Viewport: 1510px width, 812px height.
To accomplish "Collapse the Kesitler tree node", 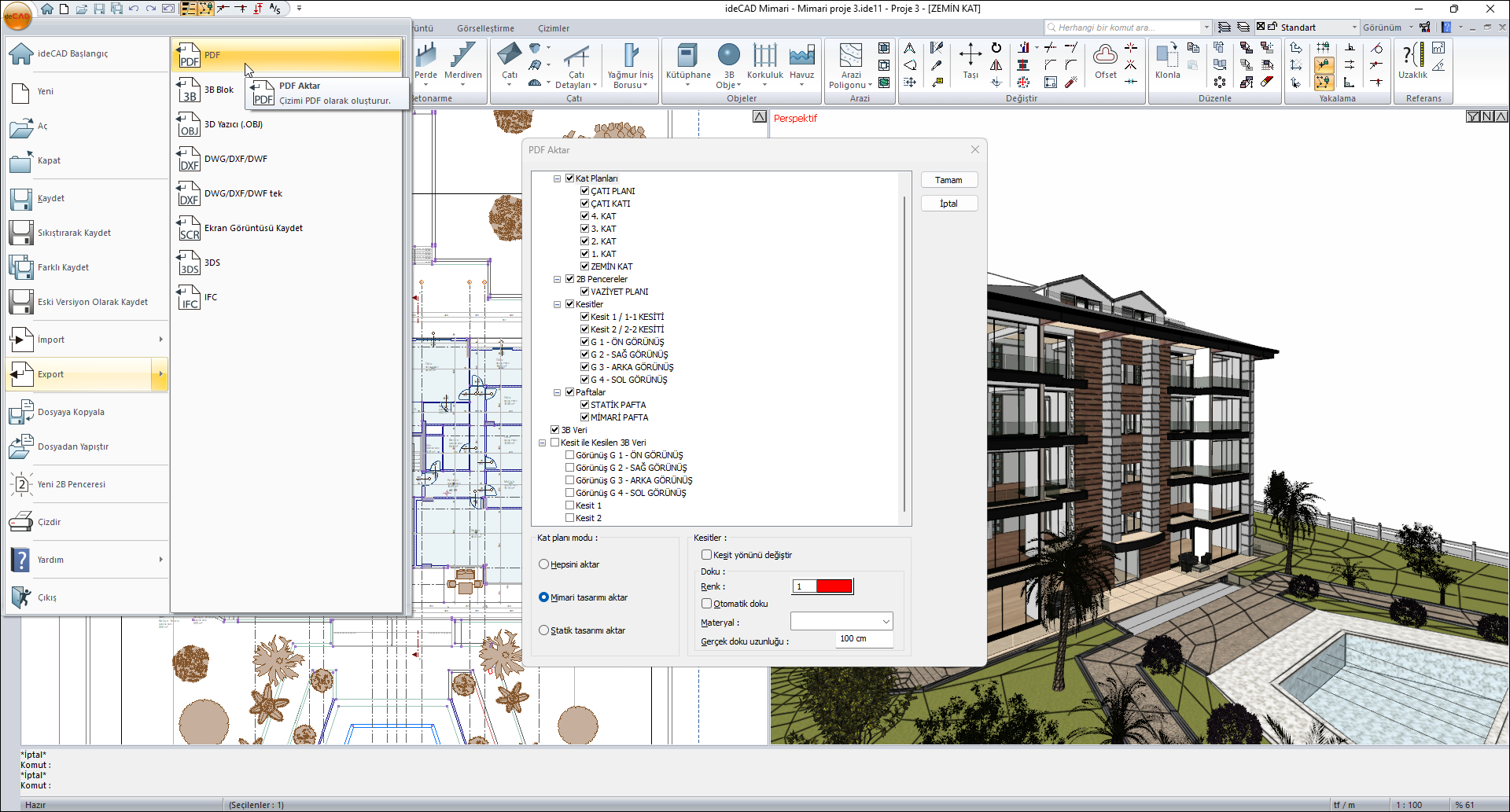I will pyautogui.click(x=557, y=304).
